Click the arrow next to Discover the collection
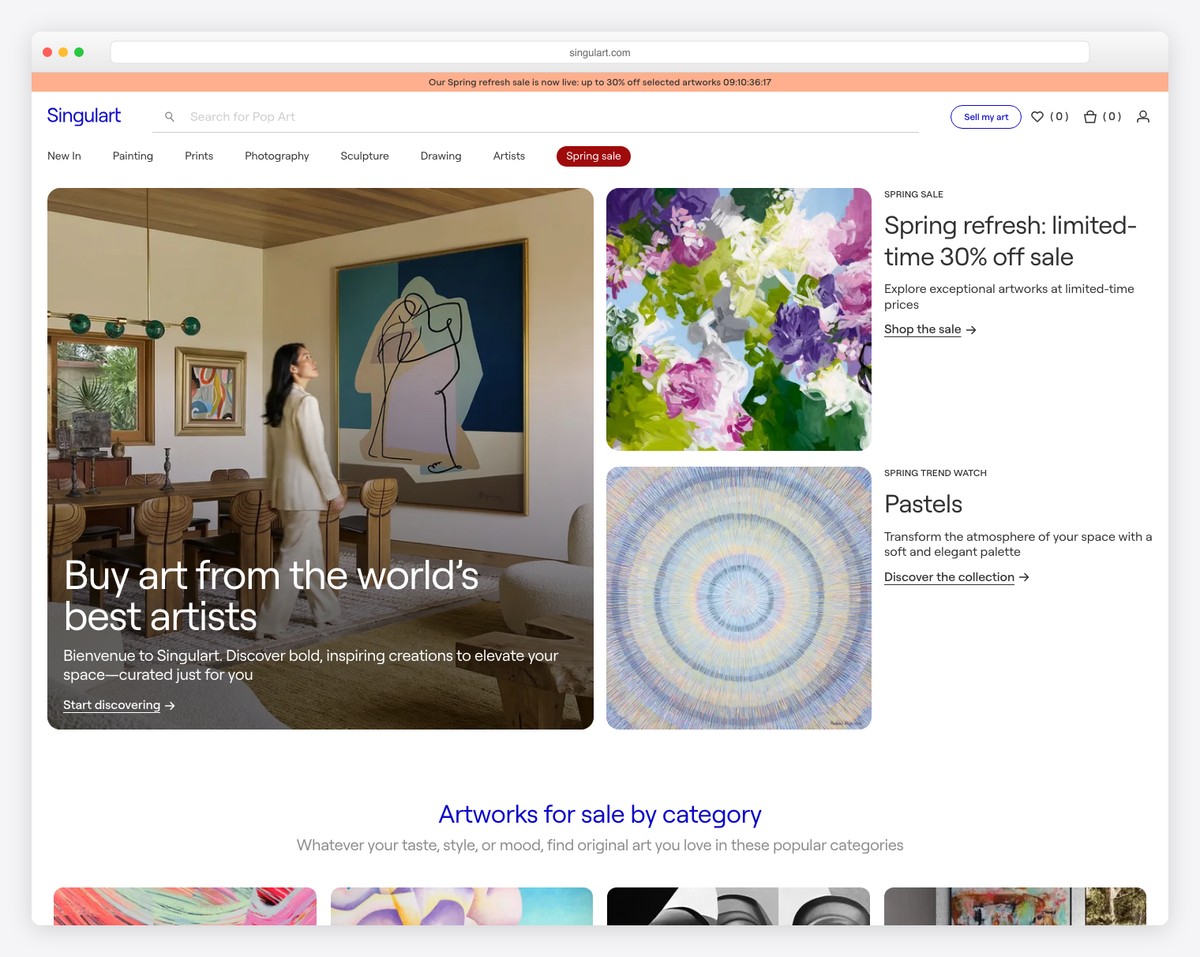This screenshot has width=1200, height=957. tap(1024, 577)
